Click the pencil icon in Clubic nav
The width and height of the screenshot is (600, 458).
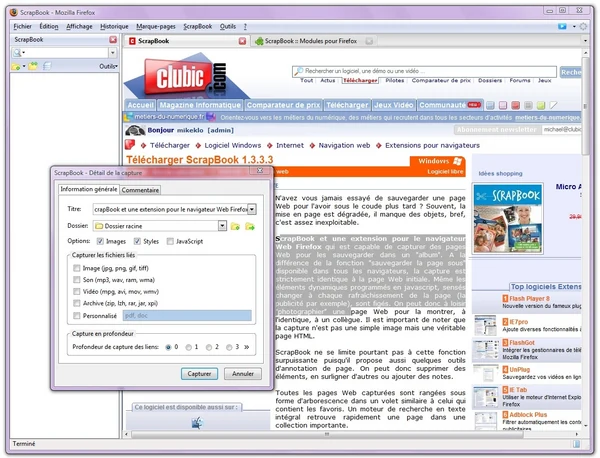(x=553, y=104)
